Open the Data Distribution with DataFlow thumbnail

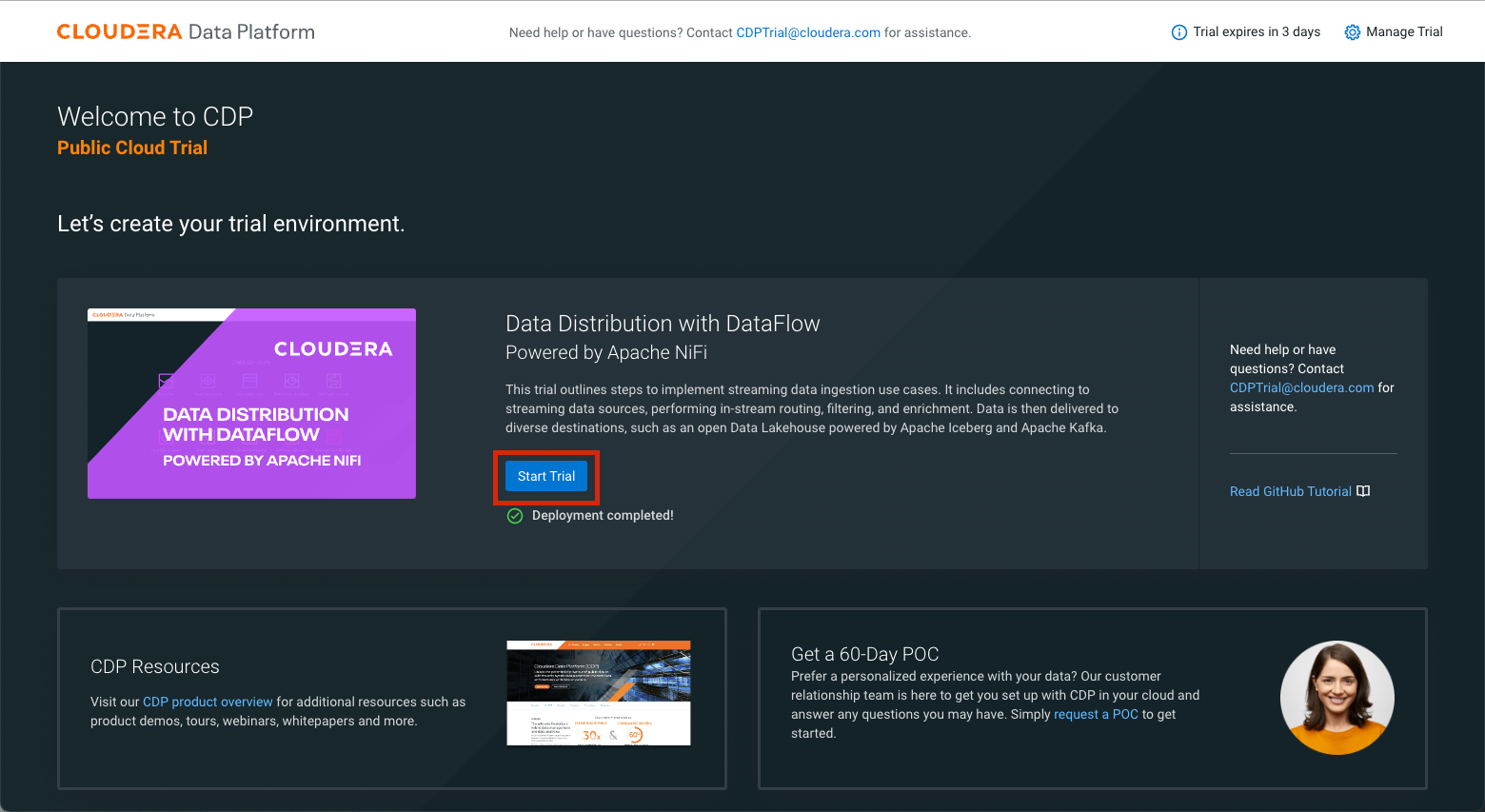tap(251, 404)
